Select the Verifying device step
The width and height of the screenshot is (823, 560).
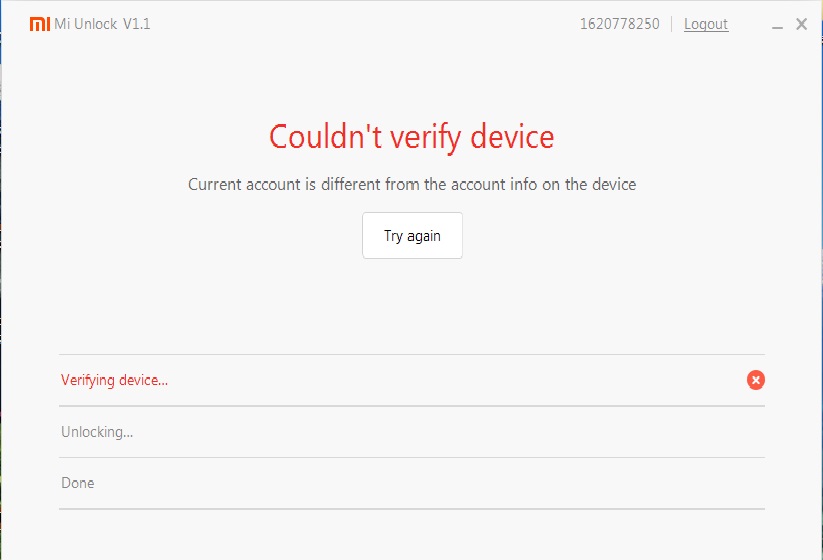click(114, 380)
